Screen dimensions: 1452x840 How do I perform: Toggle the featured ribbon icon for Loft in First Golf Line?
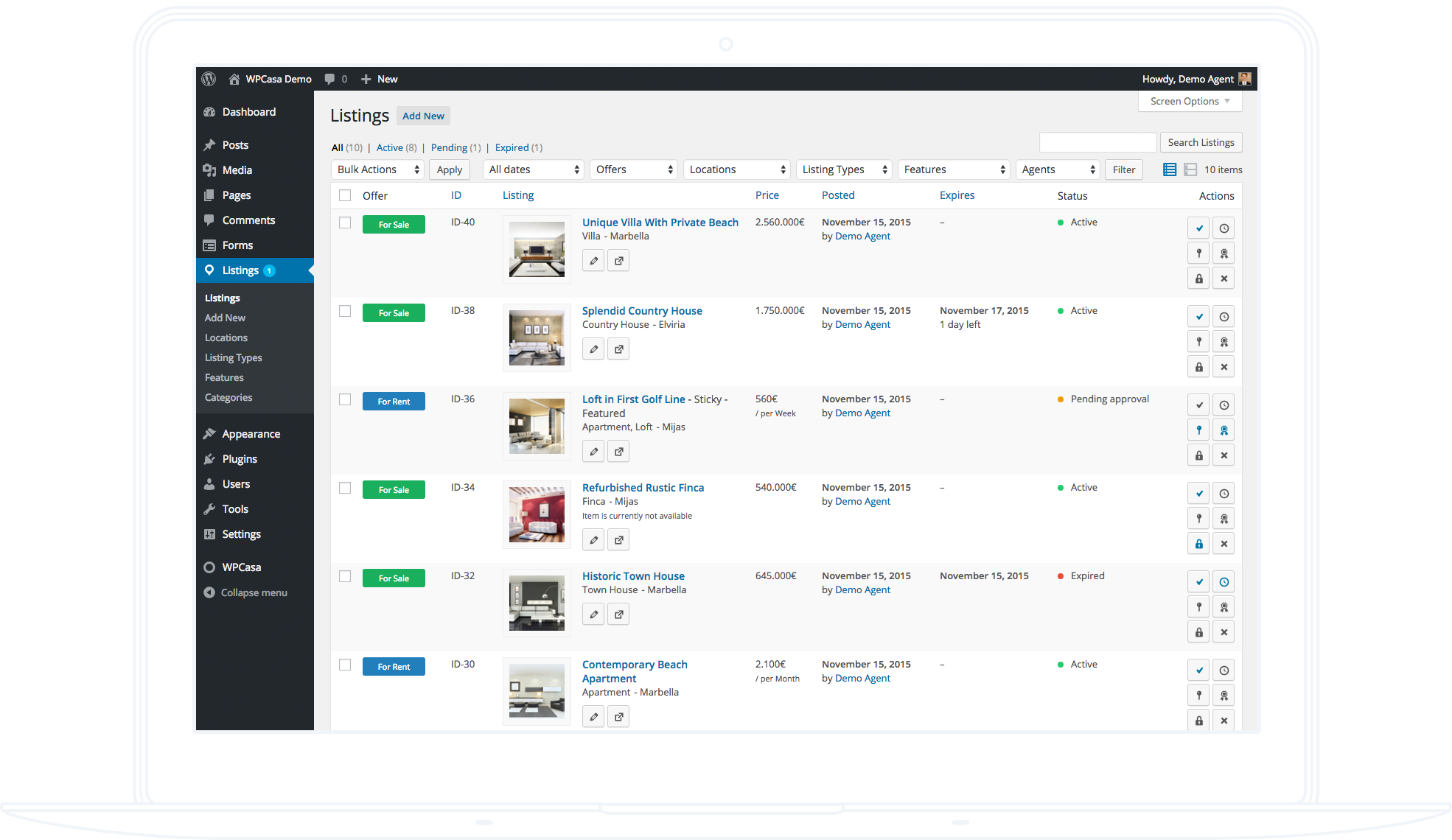tap(1224, 430)
